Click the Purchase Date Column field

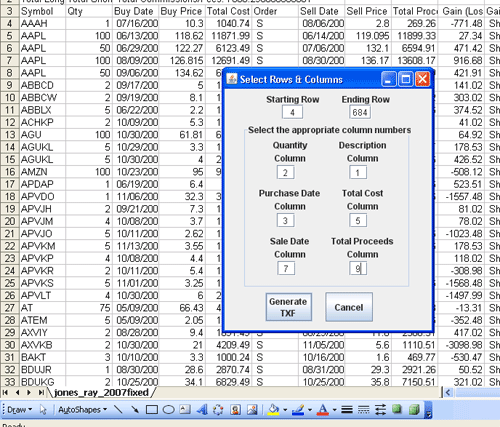click(x=285, y=220)
